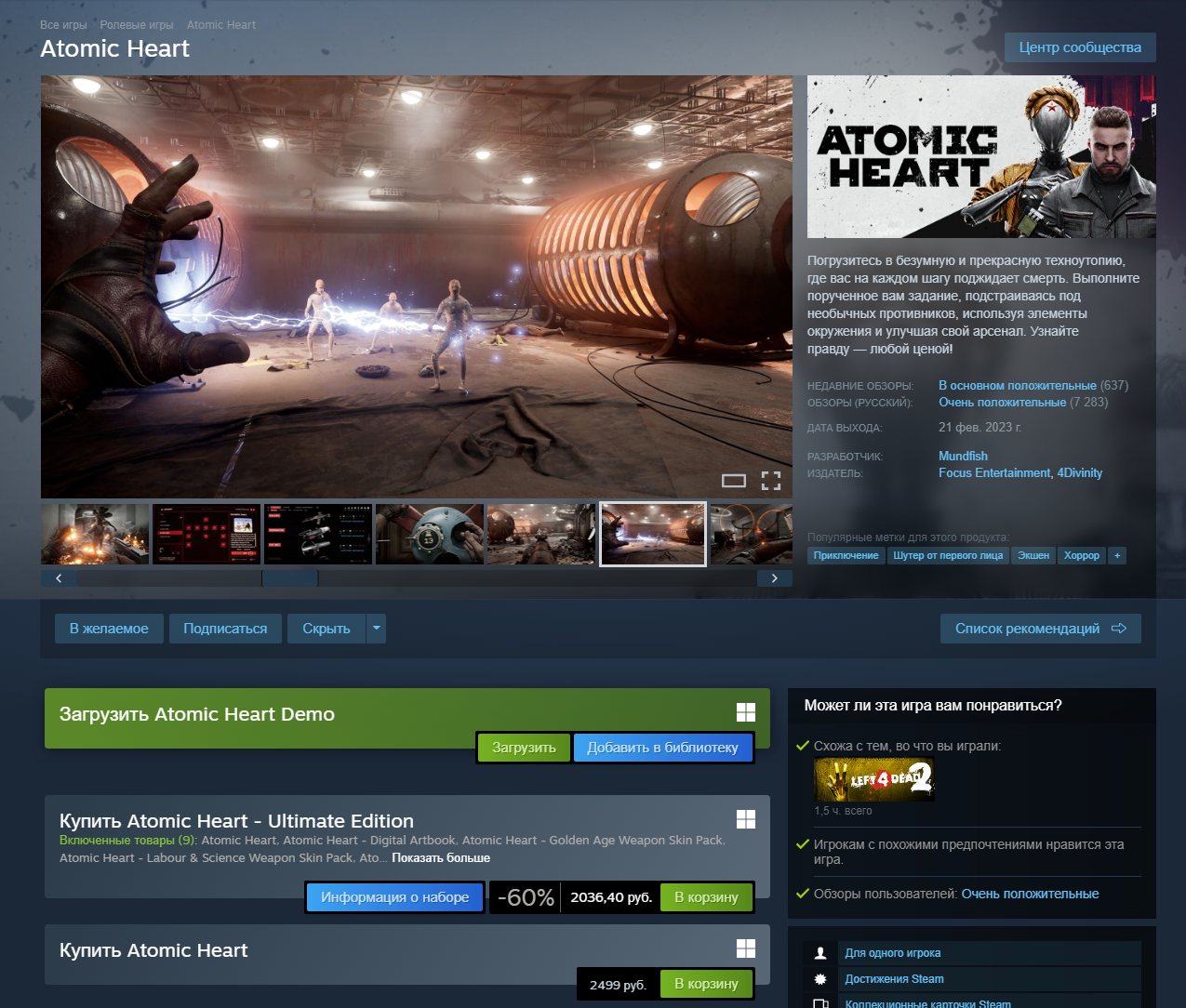Click the Скрыть button
This screenshot has width=1186, height=1008.
(x=326, y=629)
